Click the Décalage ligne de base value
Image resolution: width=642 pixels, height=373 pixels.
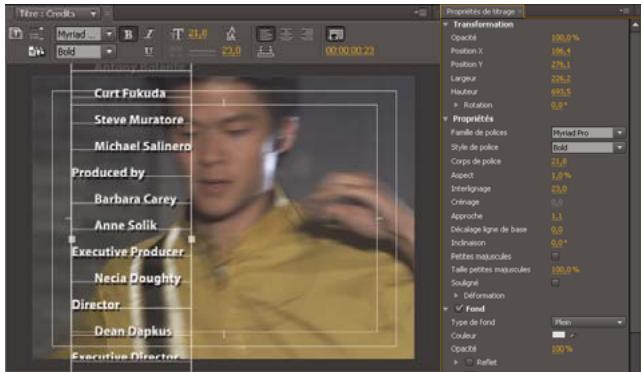pos(557,230)
